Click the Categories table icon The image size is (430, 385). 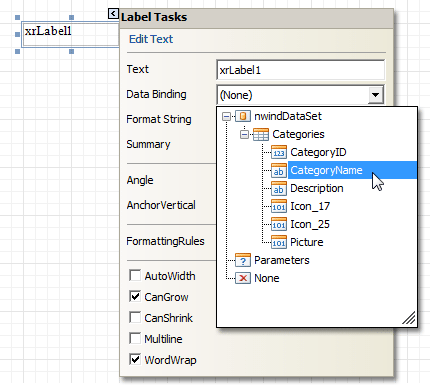click(261, 134)
